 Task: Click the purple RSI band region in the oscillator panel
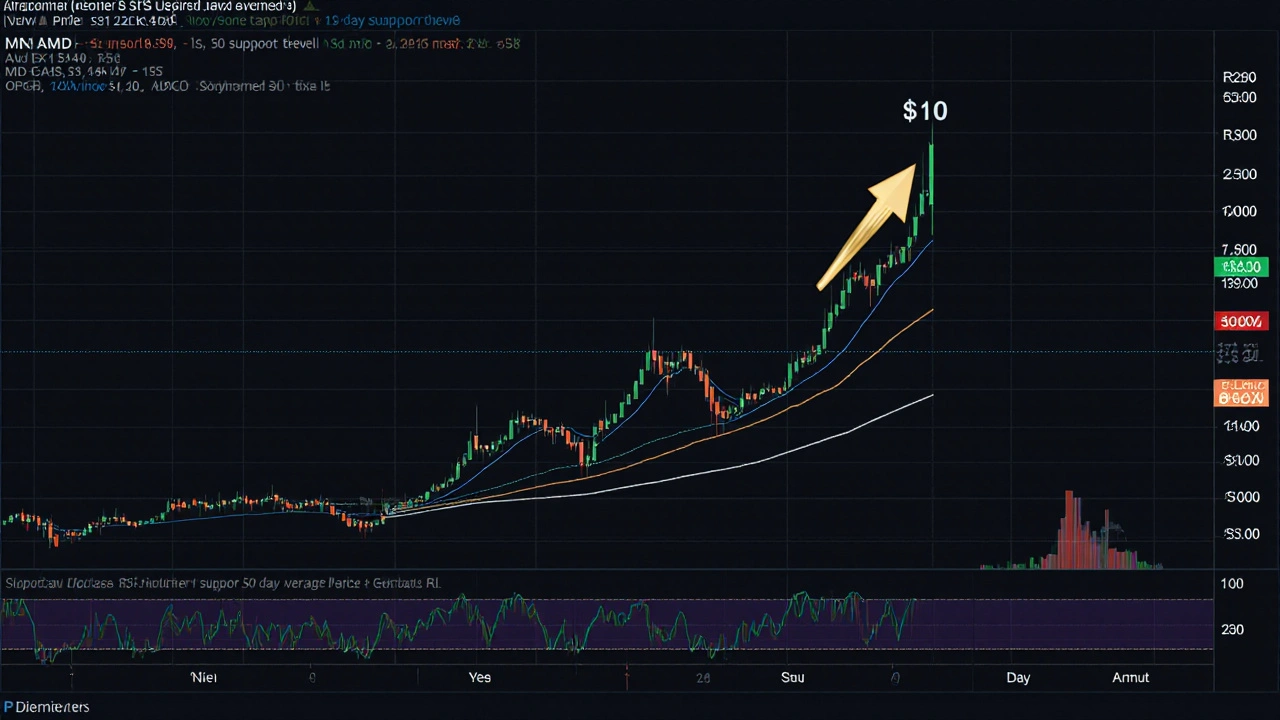600,625
